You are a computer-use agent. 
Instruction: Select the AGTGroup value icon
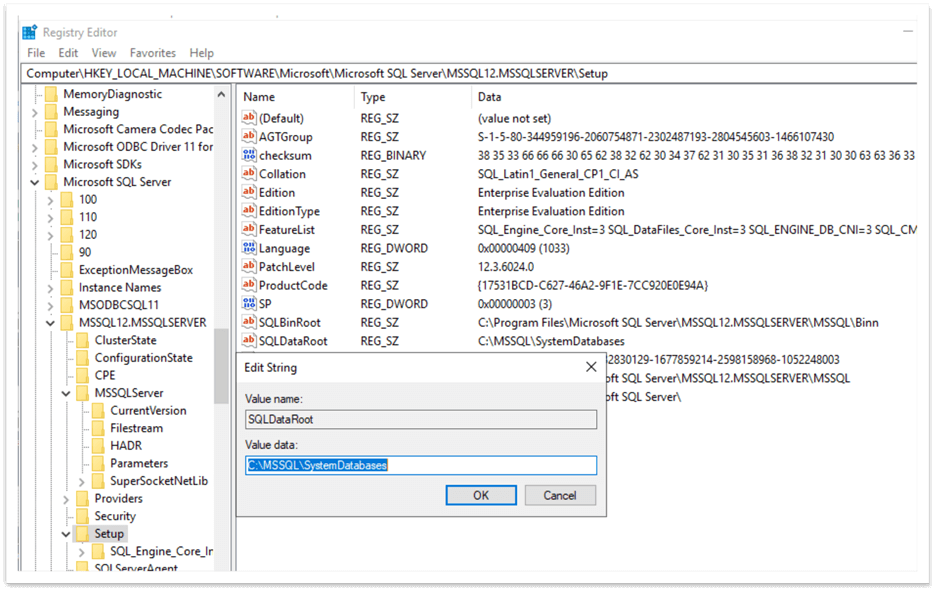tap(249, 136)
